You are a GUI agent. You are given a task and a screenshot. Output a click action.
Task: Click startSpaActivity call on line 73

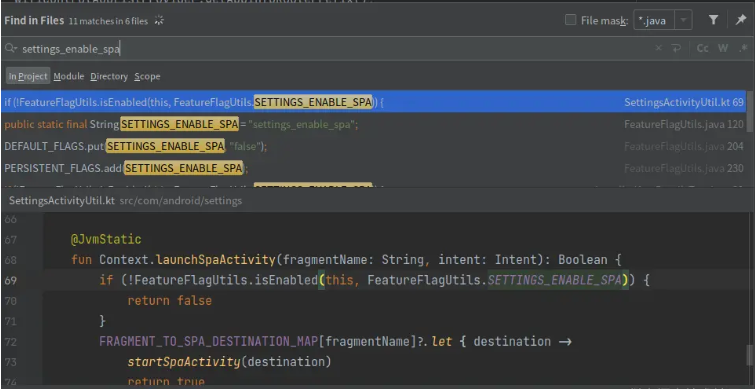point(183,362)
